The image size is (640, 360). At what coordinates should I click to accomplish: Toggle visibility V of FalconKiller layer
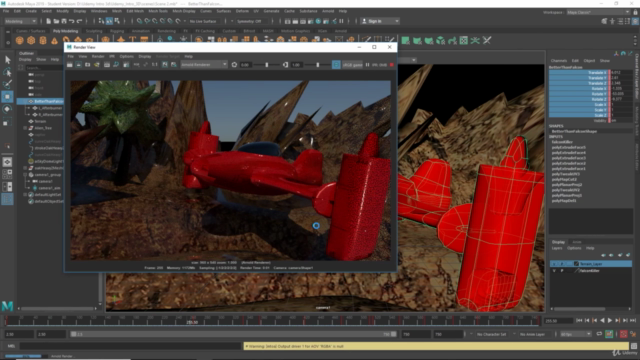(x=554, y=271)
